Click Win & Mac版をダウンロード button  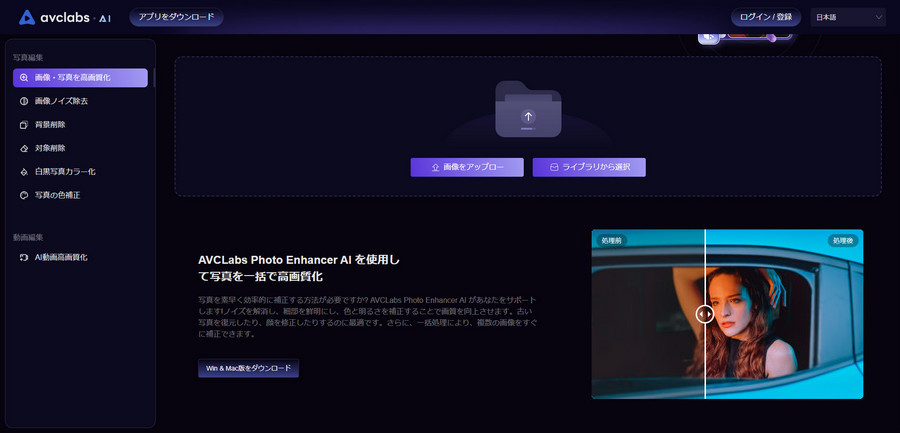[249, 368]
